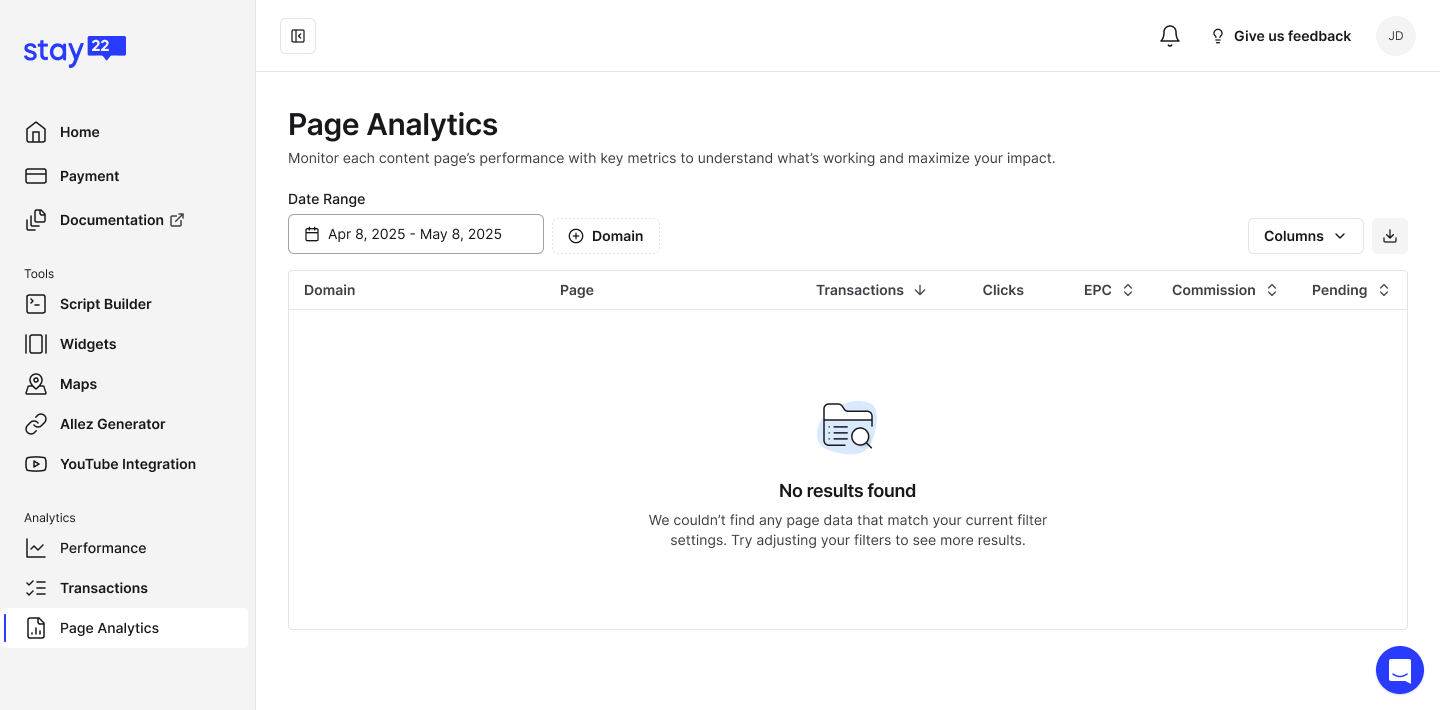Viewport: 1440px width, 710px height.
Task: Add a Domain filter
Action: (x=606, y=236)
